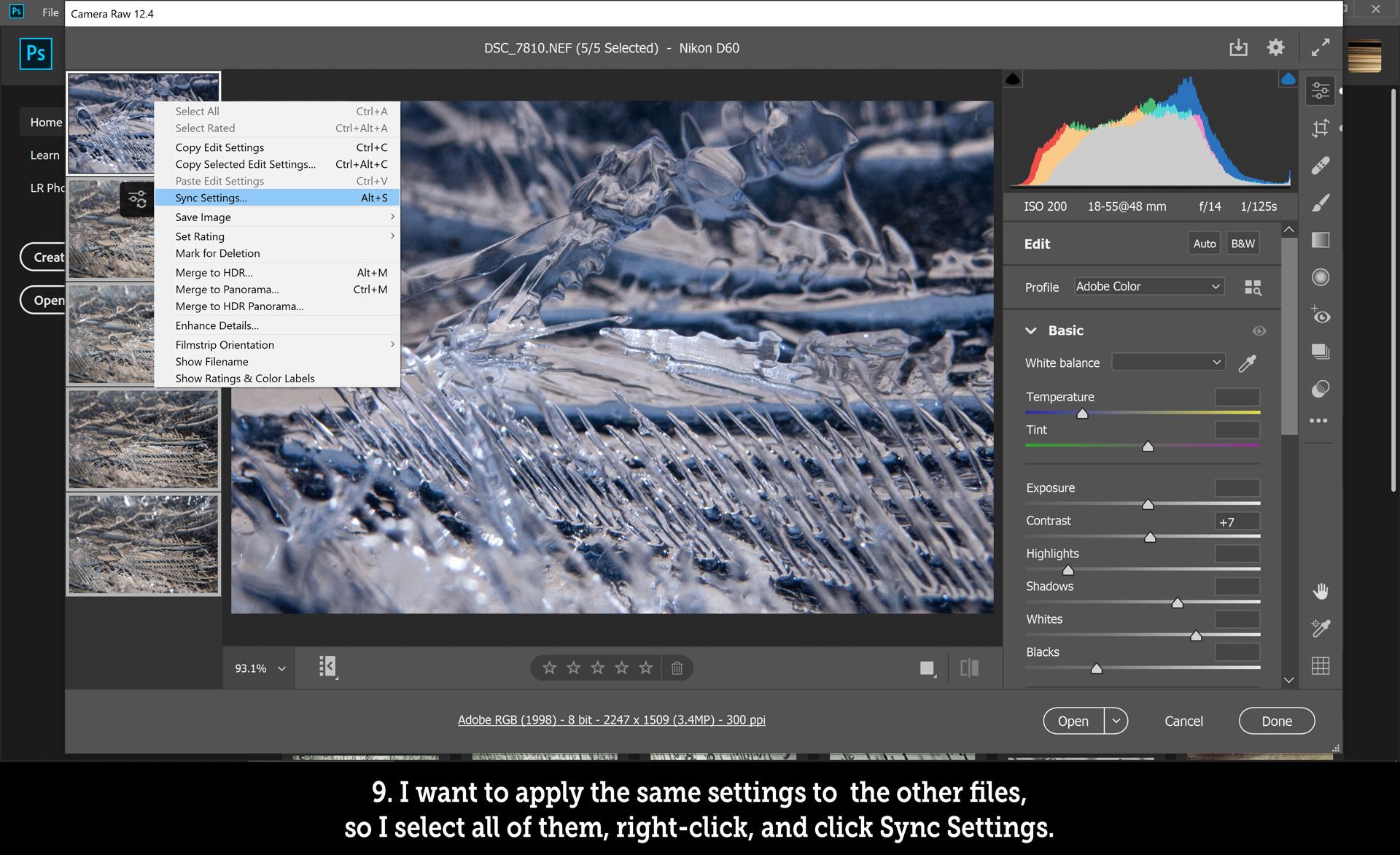Select the Radial Filter tool
Image resolution: width=1400 pixels, height=855 pixels.
click(1320, 276)
